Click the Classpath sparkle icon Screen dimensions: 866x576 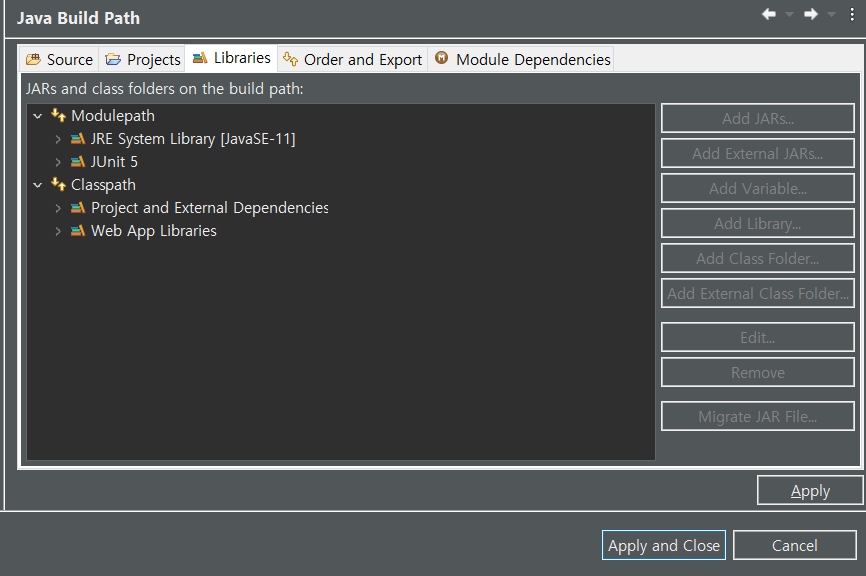(58, 184)
